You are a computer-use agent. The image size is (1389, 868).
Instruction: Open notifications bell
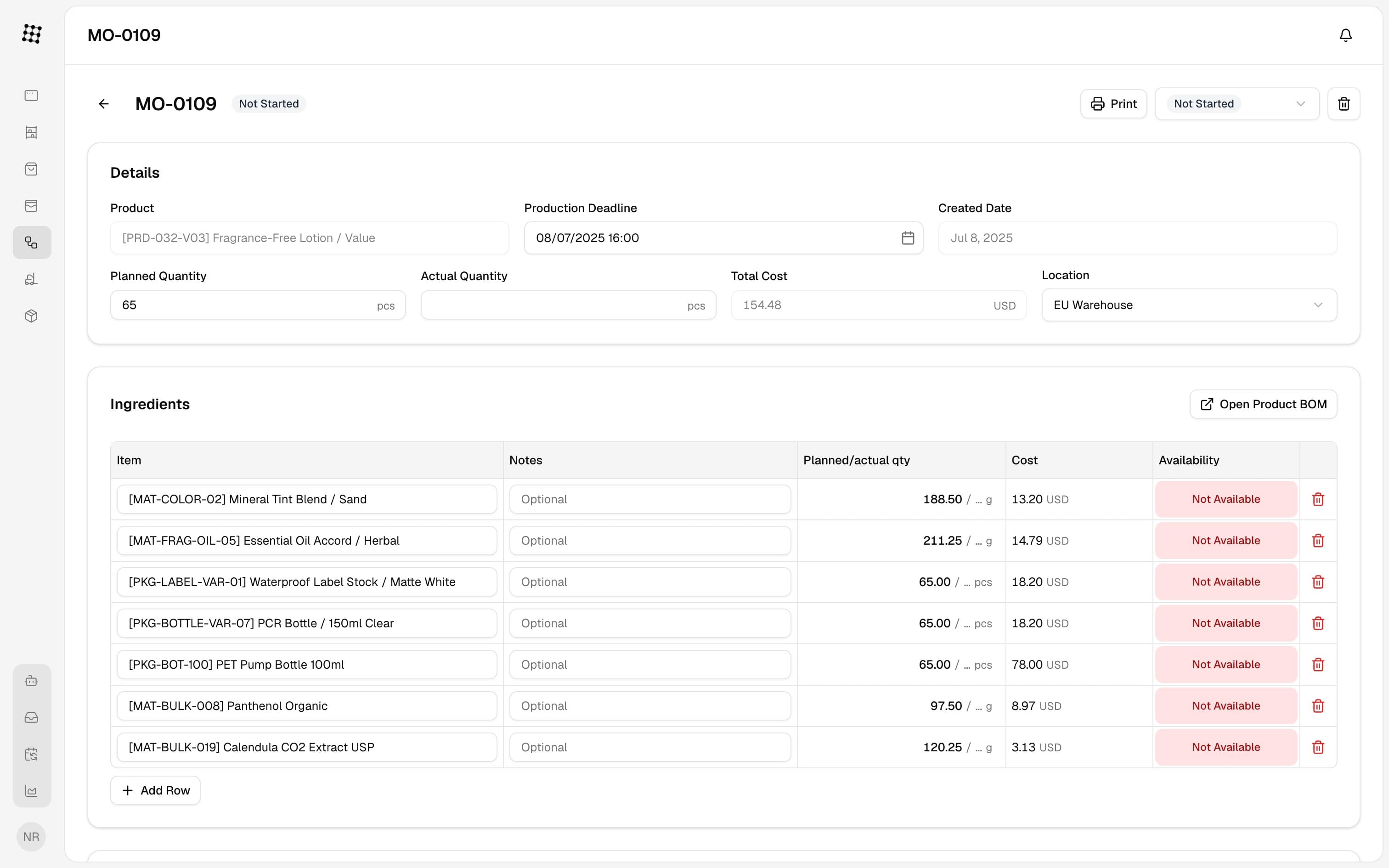pyautogui.click(x=1345, y=35)
